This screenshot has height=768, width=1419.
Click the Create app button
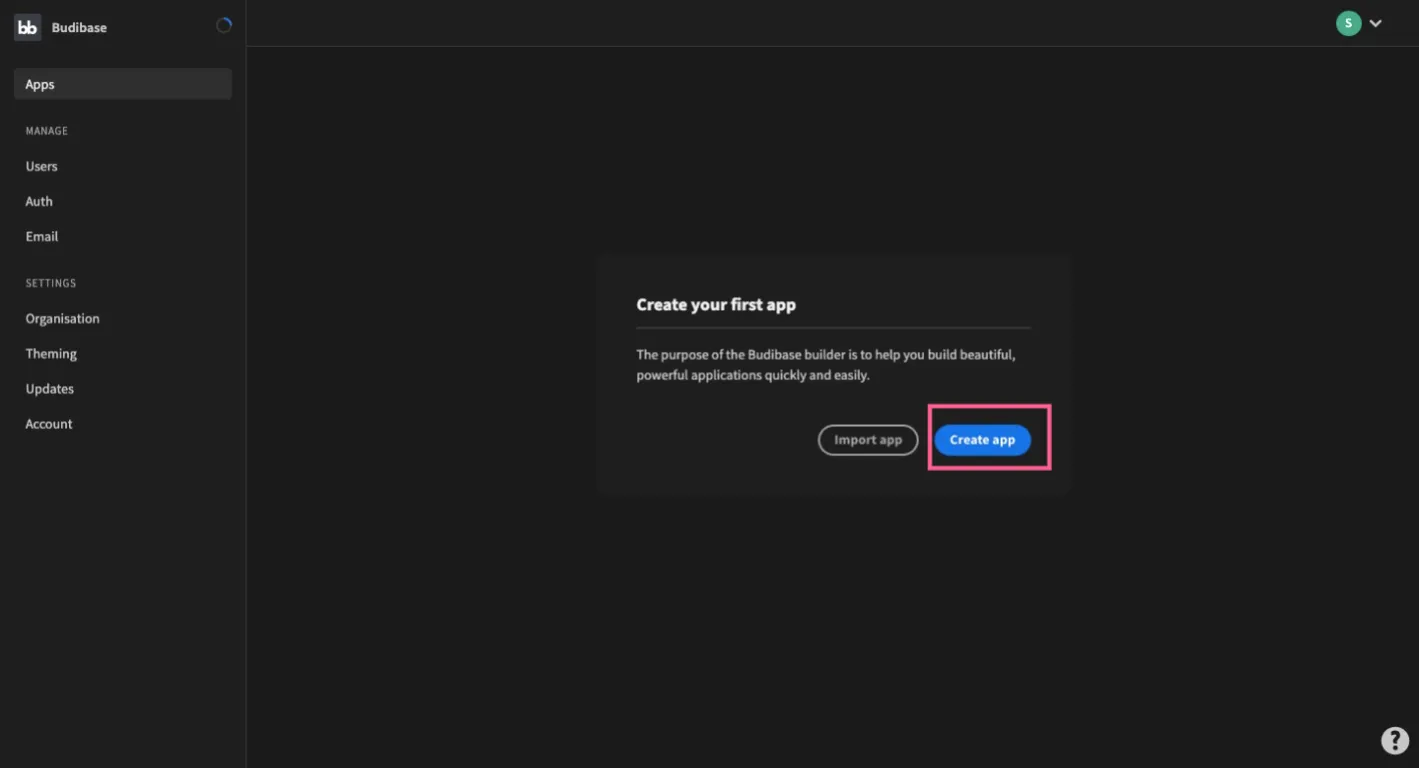click(x=982, y=440)
